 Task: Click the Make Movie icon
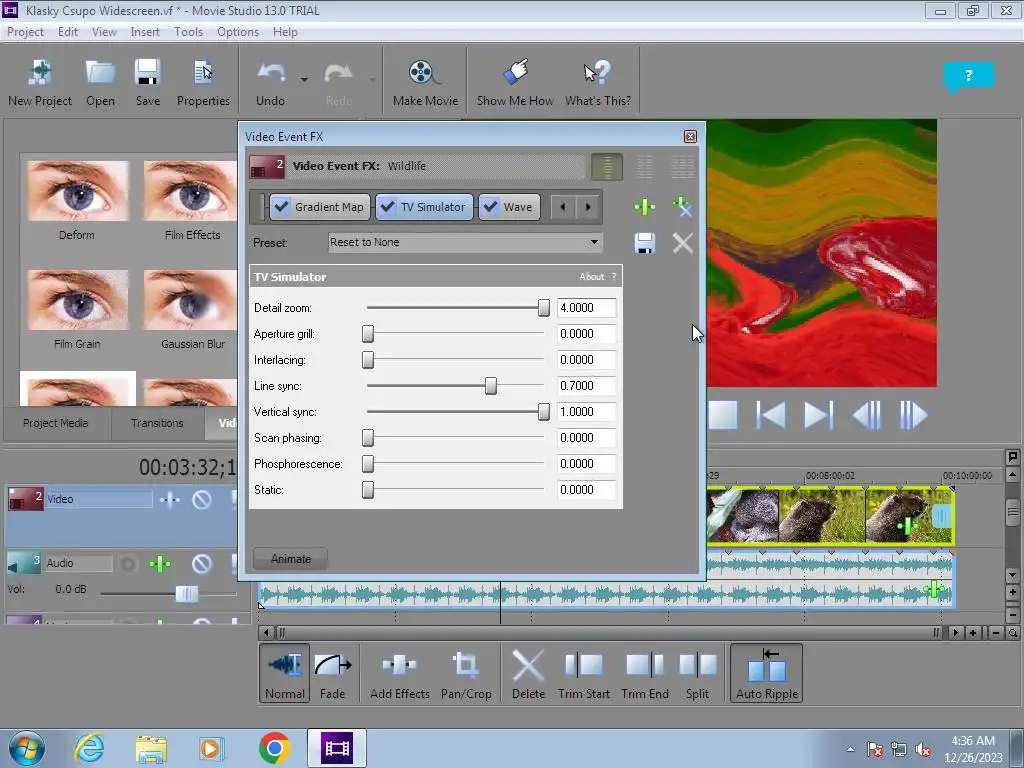point(425,82)
